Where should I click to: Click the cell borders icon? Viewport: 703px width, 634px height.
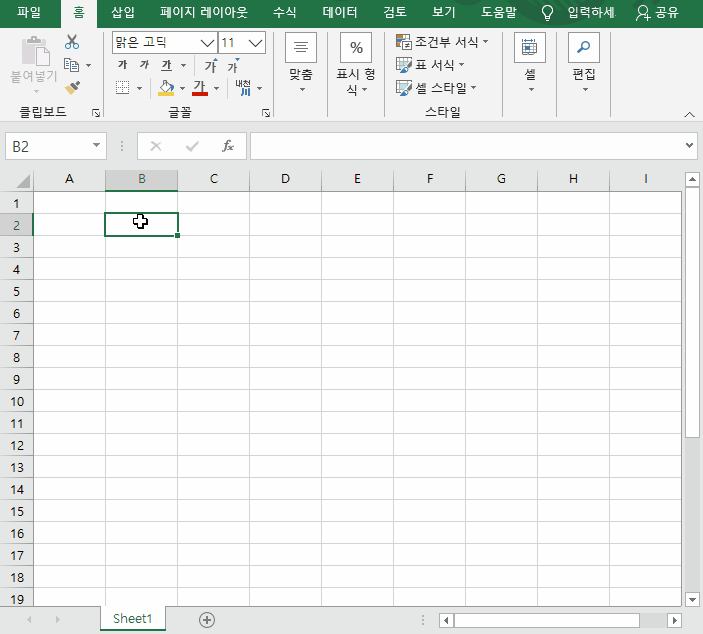tap(122, 88)
